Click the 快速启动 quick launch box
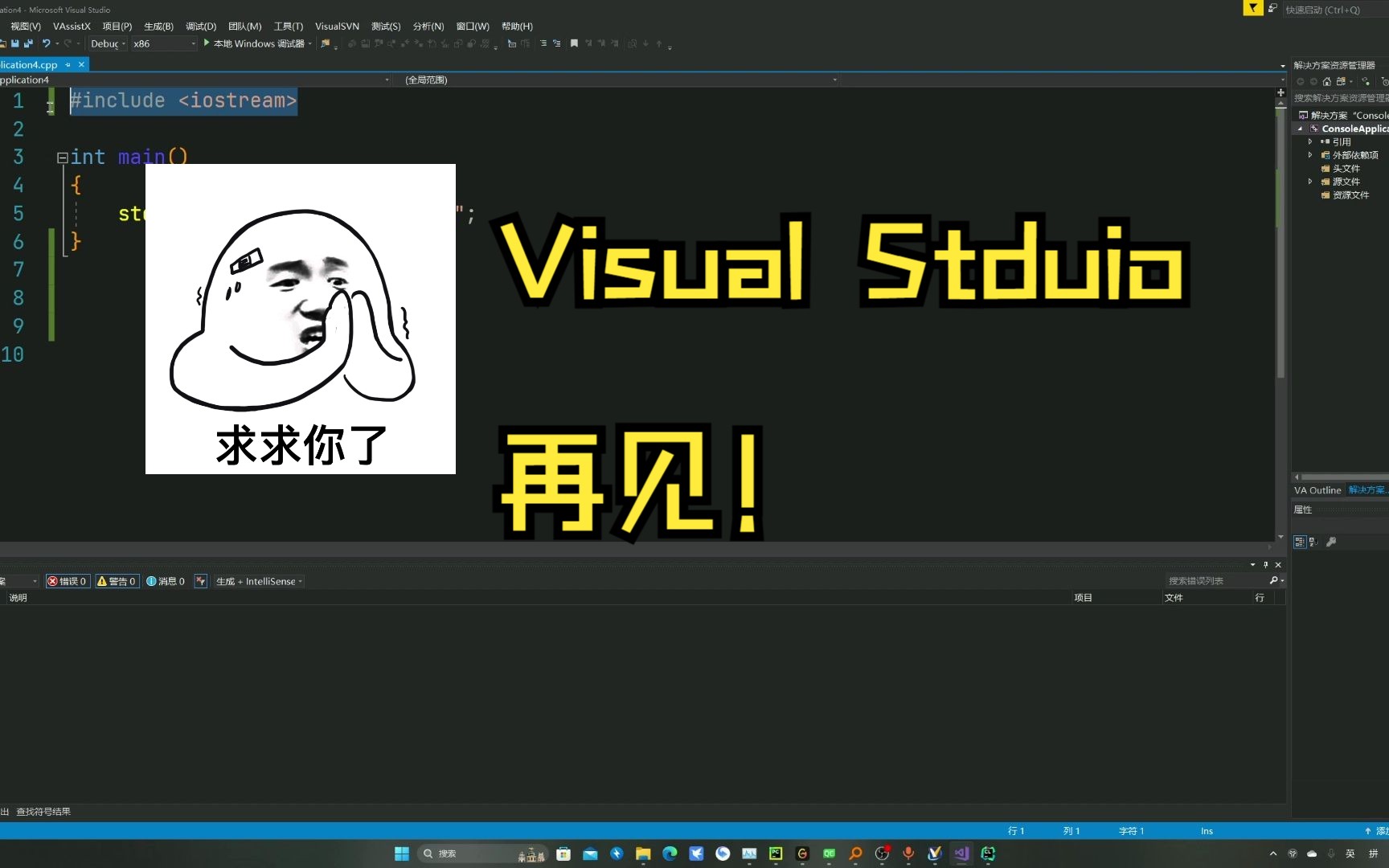Viewport: 1389px width, 868px height. click(x=1335, y=10)
